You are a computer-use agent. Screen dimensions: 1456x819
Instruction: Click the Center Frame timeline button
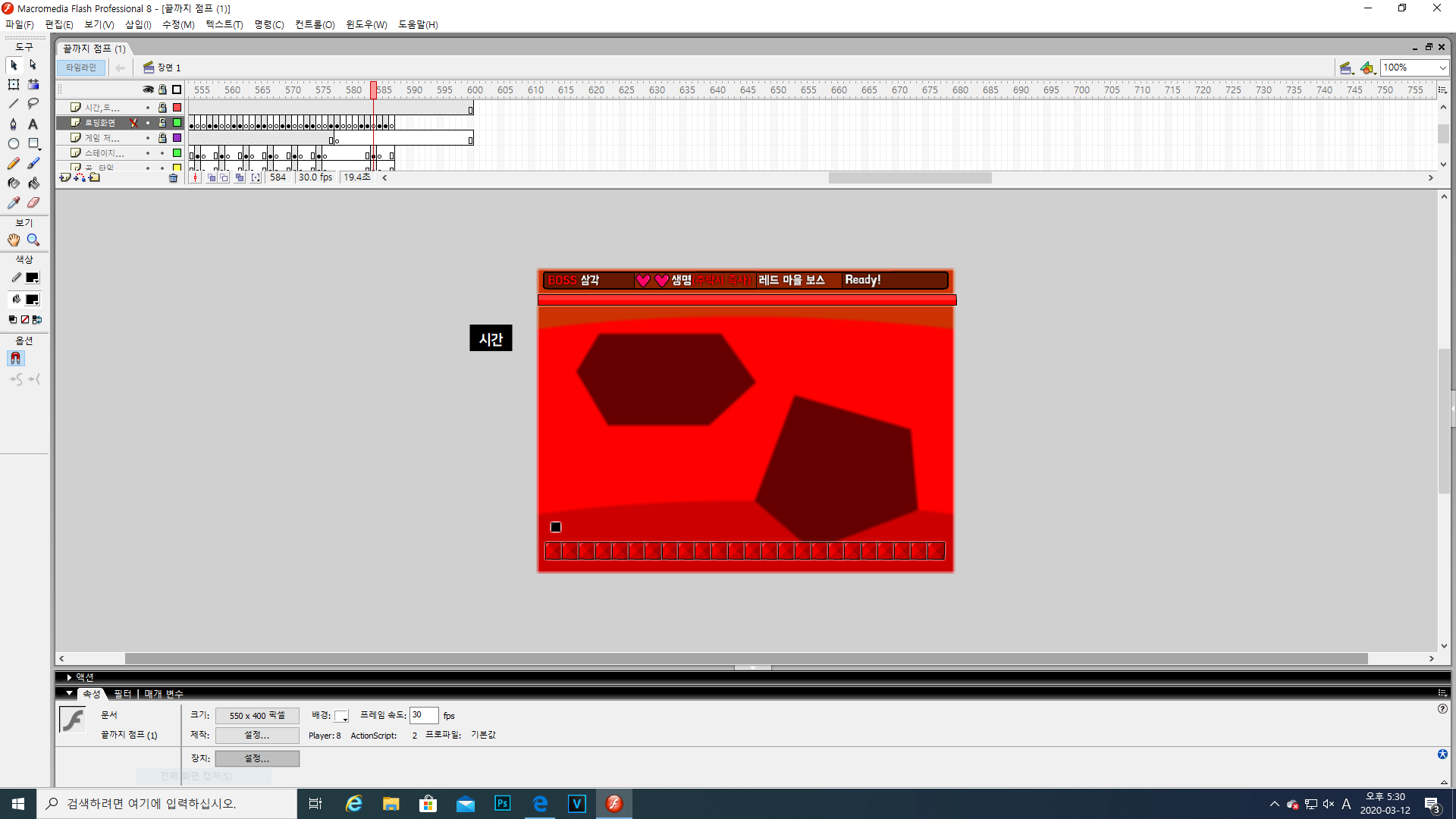(x=196, y=177)
